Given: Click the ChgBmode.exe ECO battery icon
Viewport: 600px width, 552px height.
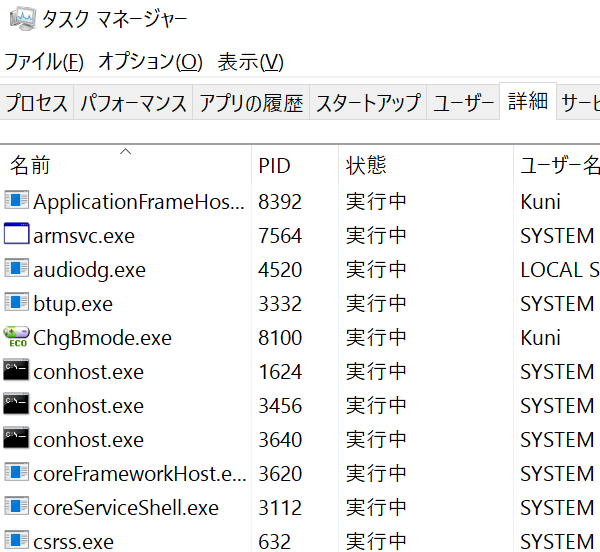Looking at the screenshot, I should (16, 336).
